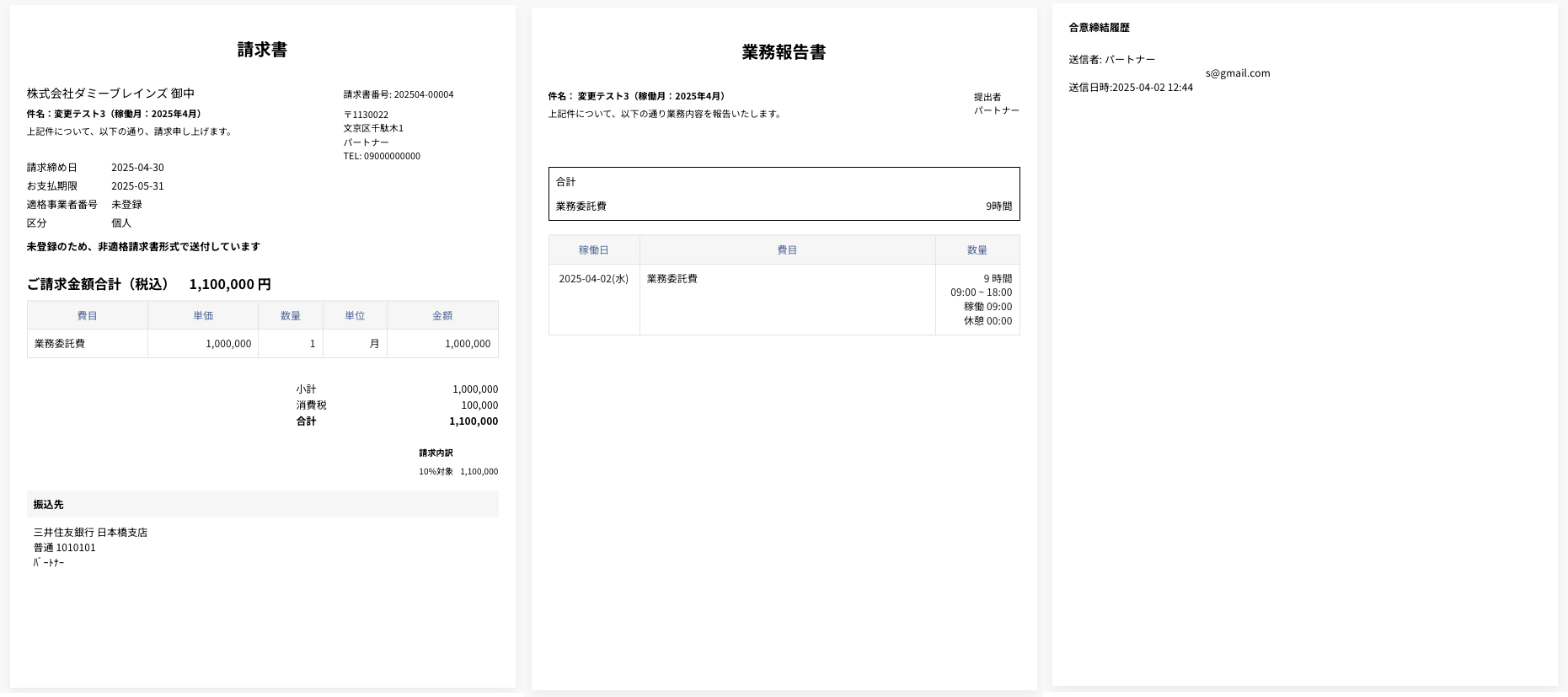Click the 小計 label
This screenshot has width=1568, height=697.
(x=306, y=389)
